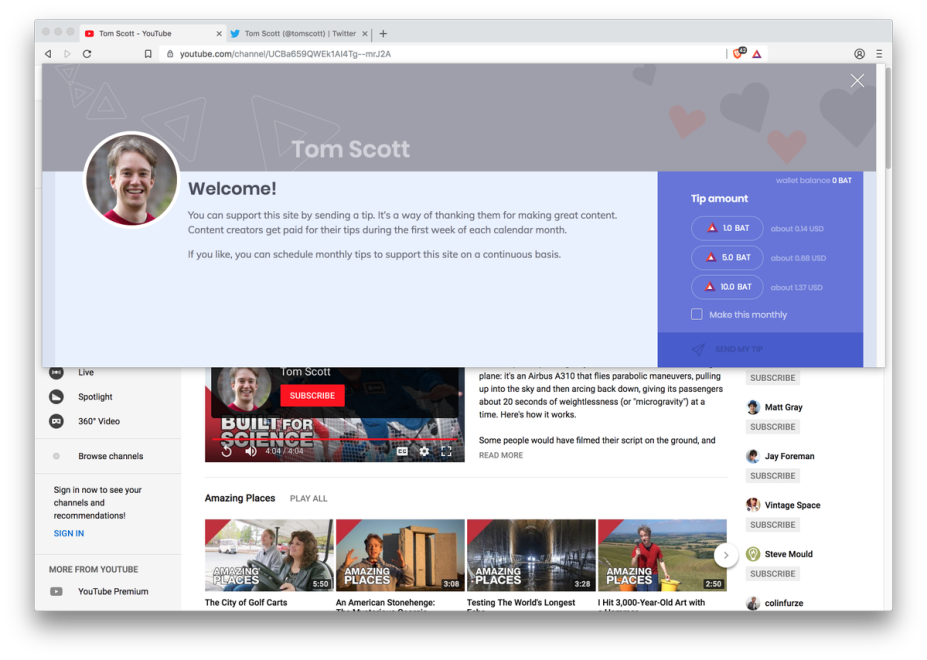Pick the 10.0 BAT tip amount
Screen dimensions: 927x660
coord(727,287)
